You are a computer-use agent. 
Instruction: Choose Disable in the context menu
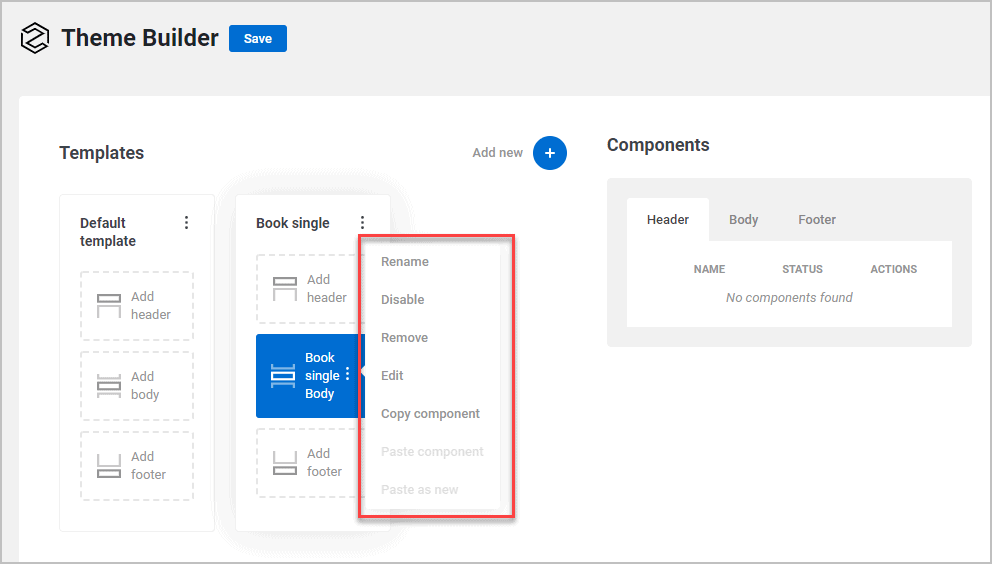[403, 300]
